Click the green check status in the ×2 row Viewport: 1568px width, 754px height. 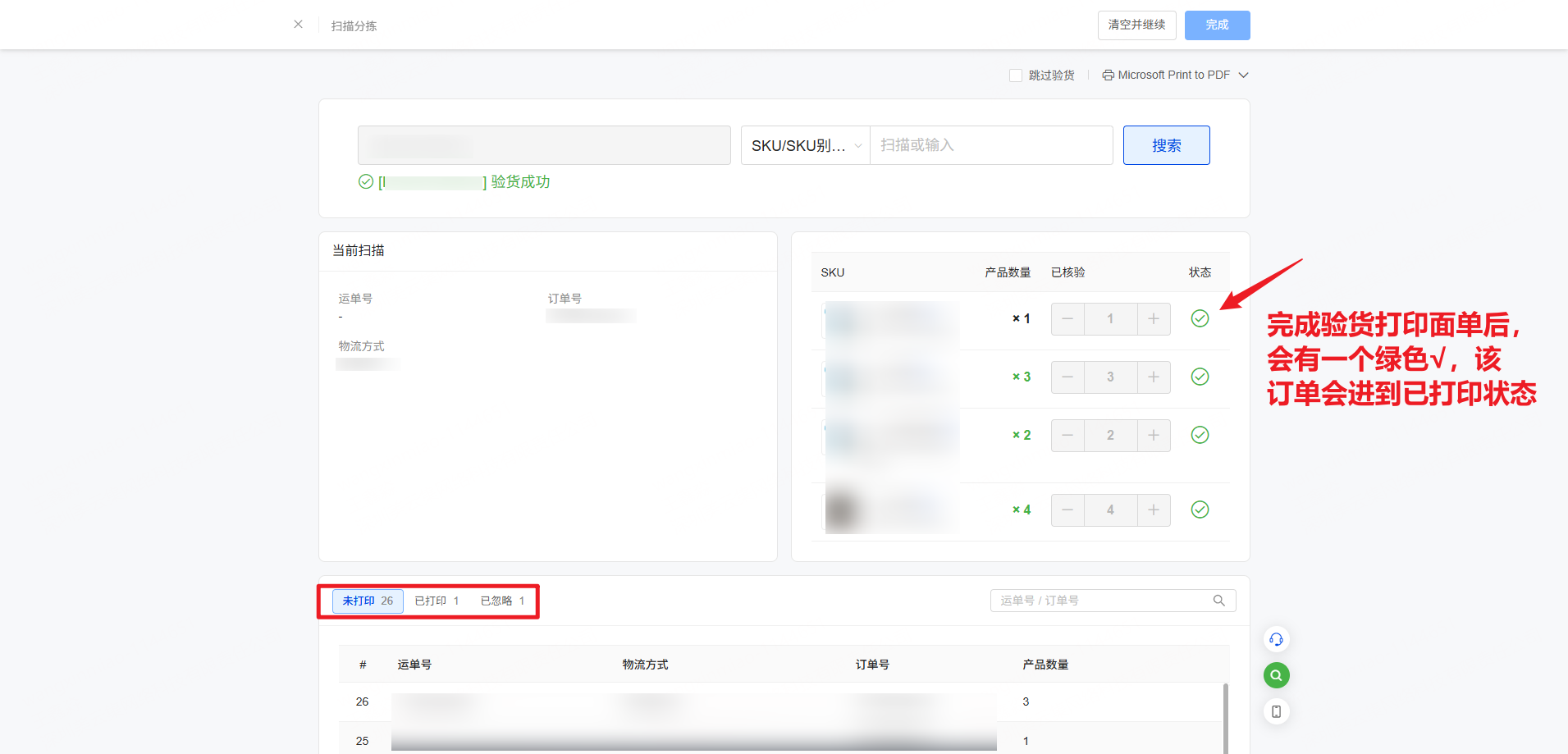[x=1200, y=435]
